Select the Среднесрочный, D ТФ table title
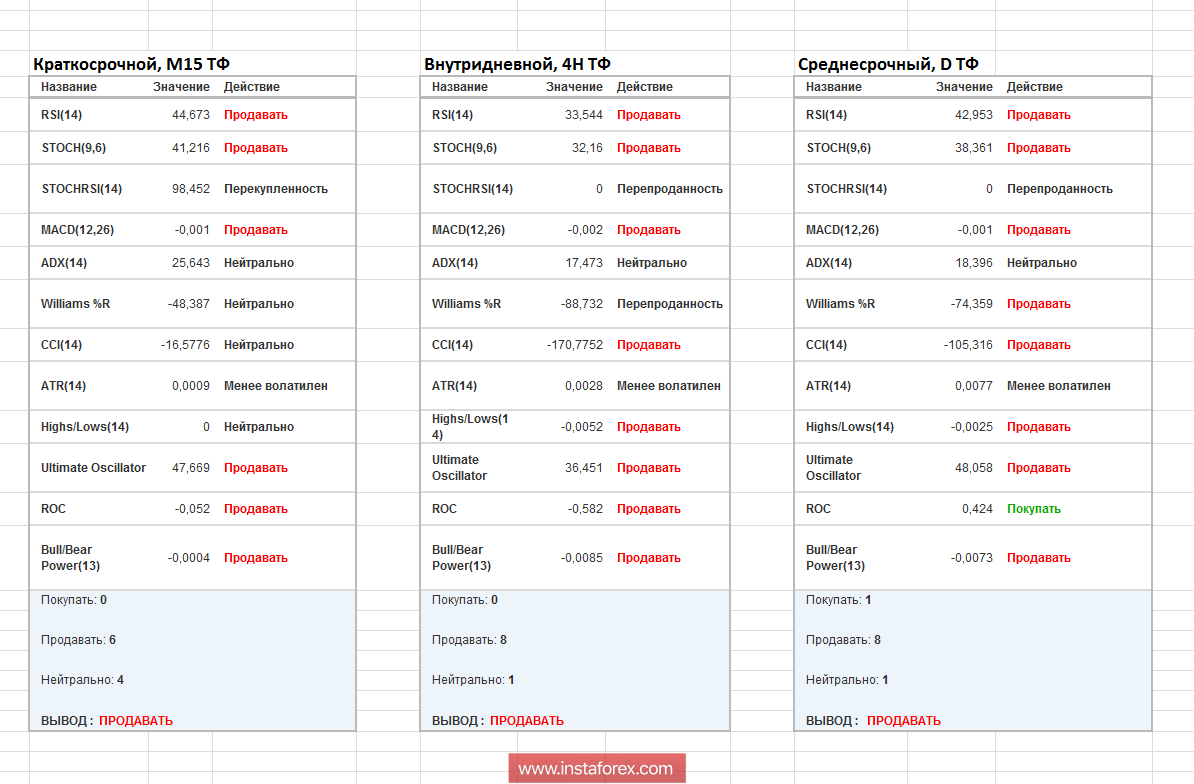This screenshot has height=784, width=1194. point(888,64)
